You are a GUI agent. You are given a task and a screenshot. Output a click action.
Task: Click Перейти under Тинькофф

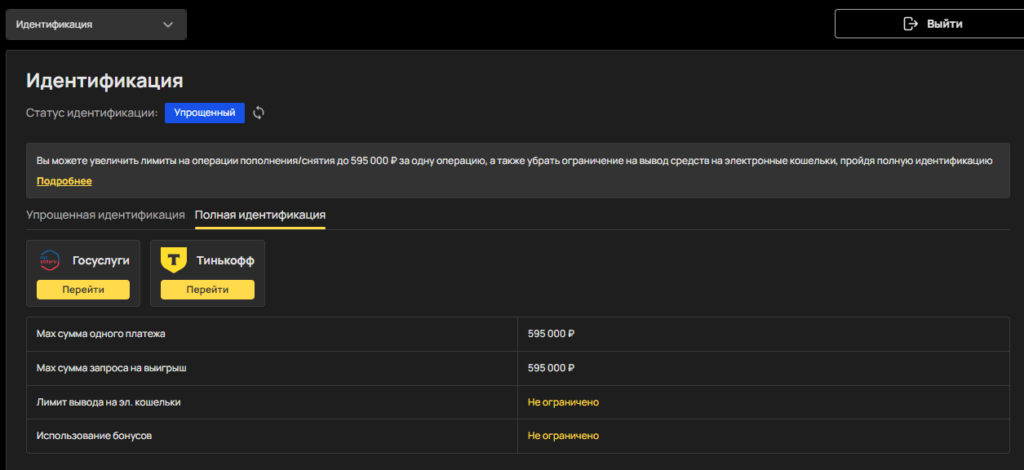[208, 290]
